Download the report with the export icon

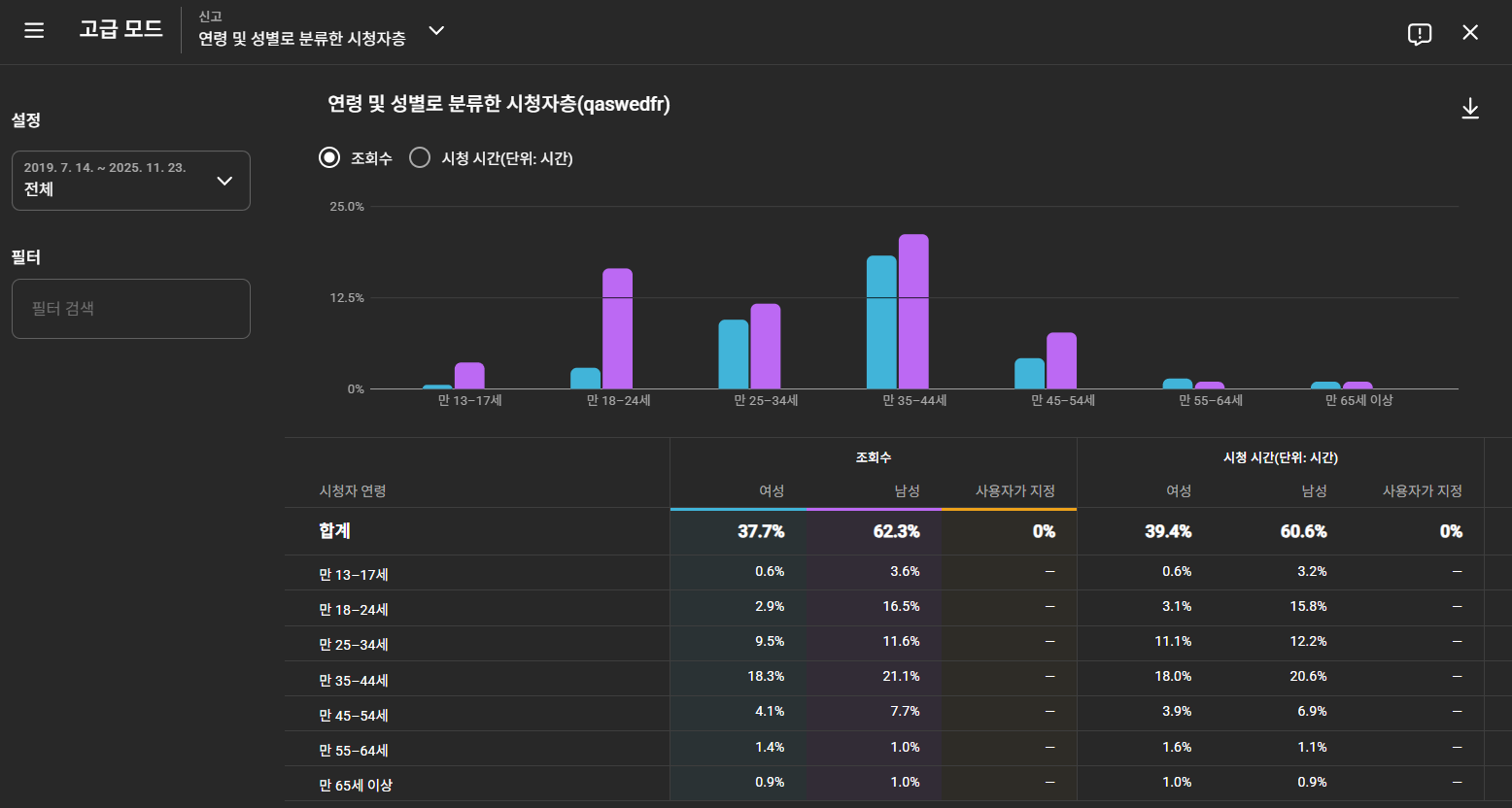click(x=1470, y=109)
